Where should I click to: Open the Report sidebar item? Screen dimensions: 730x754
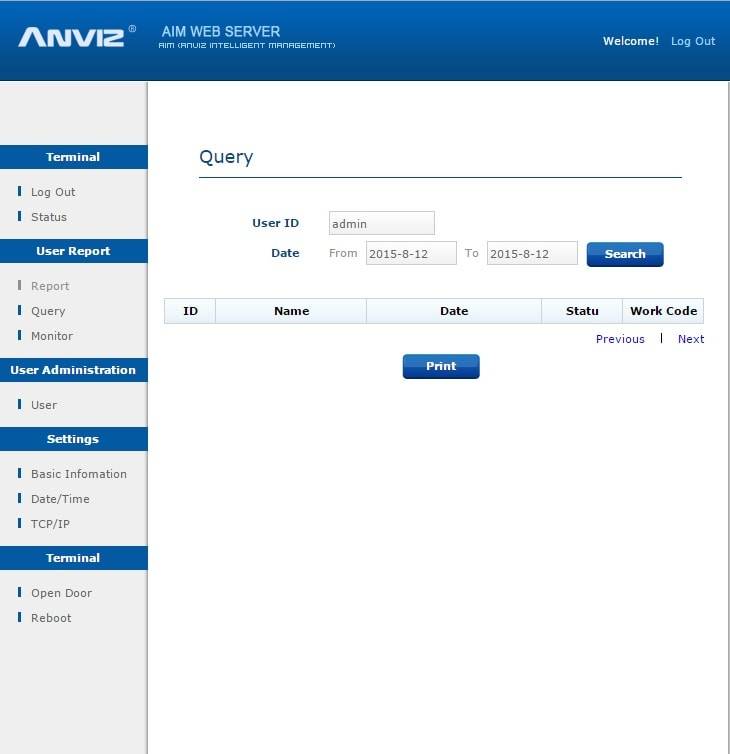tap(50, 286)
